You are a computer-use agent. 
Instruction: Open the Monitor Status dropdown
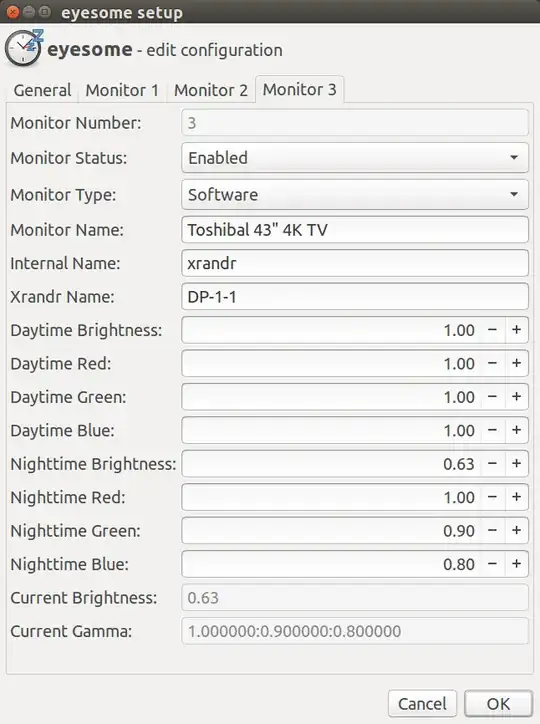(355, 158)
